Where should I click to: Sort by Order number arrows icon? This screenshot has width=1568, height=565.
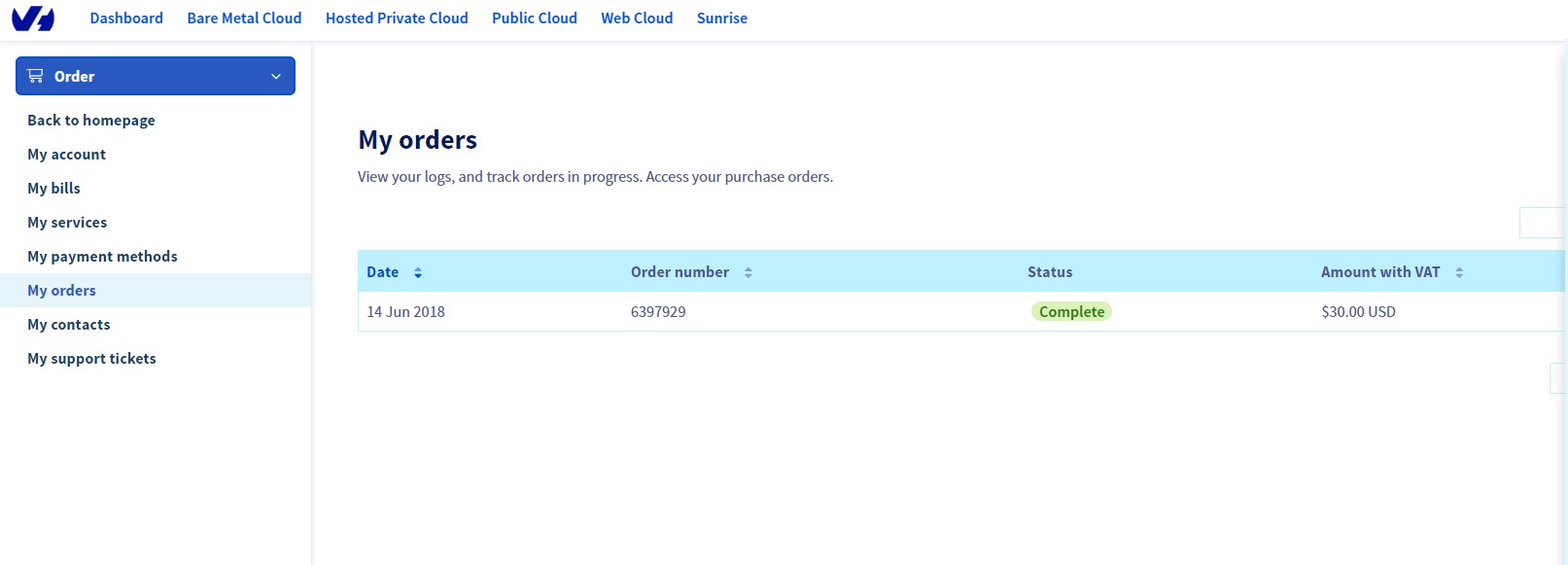click(x=749, y=273)
